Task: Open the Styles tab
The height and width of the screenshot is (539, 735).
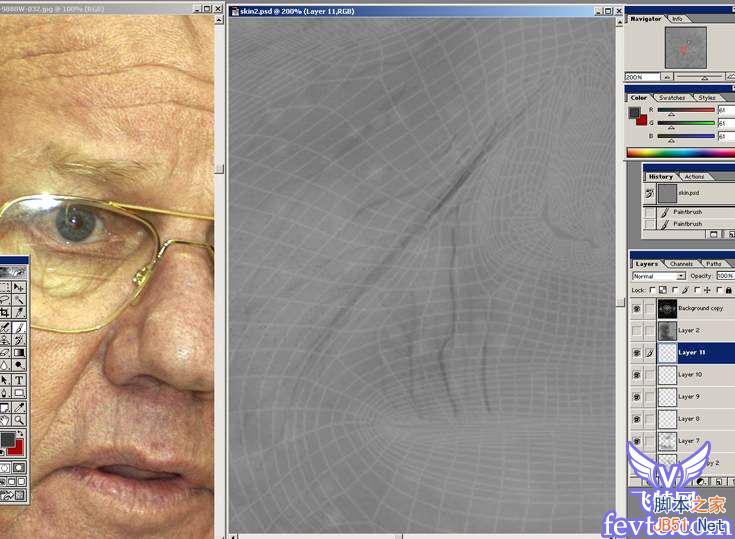Action: pos(706,97)
